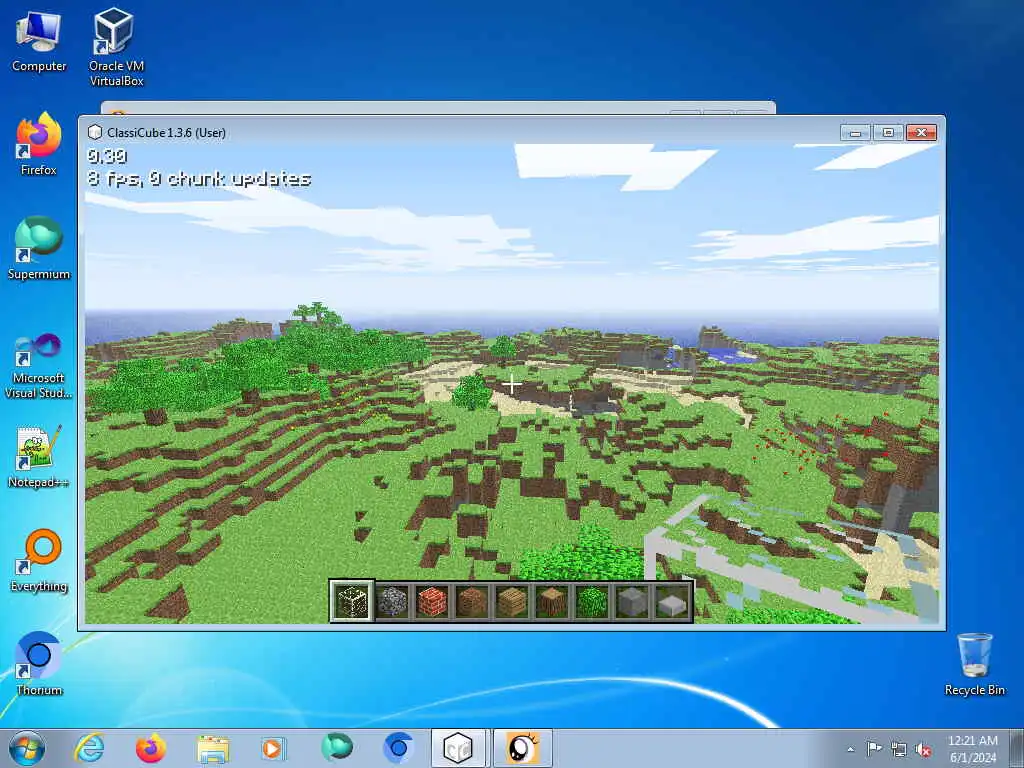Launch Internet Explorer from the taskbar

pos(89,748)
